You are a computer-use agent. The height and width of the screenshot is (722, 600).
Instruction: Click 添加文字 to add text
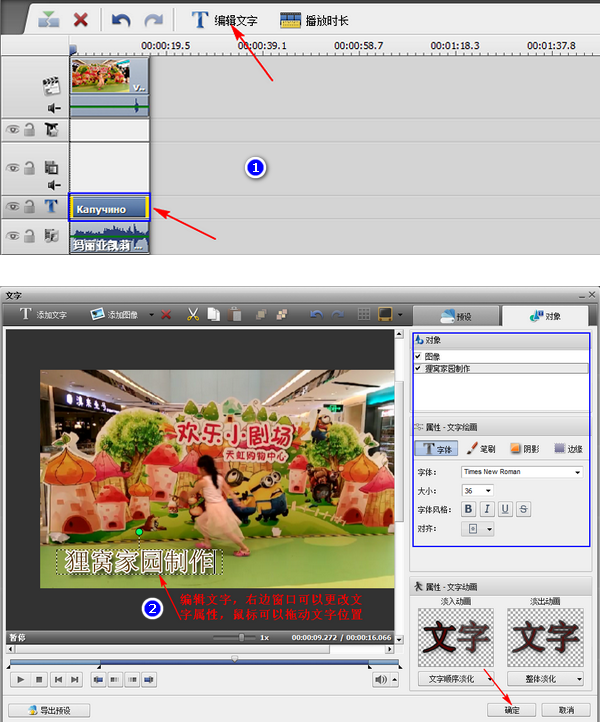[43, 314]
